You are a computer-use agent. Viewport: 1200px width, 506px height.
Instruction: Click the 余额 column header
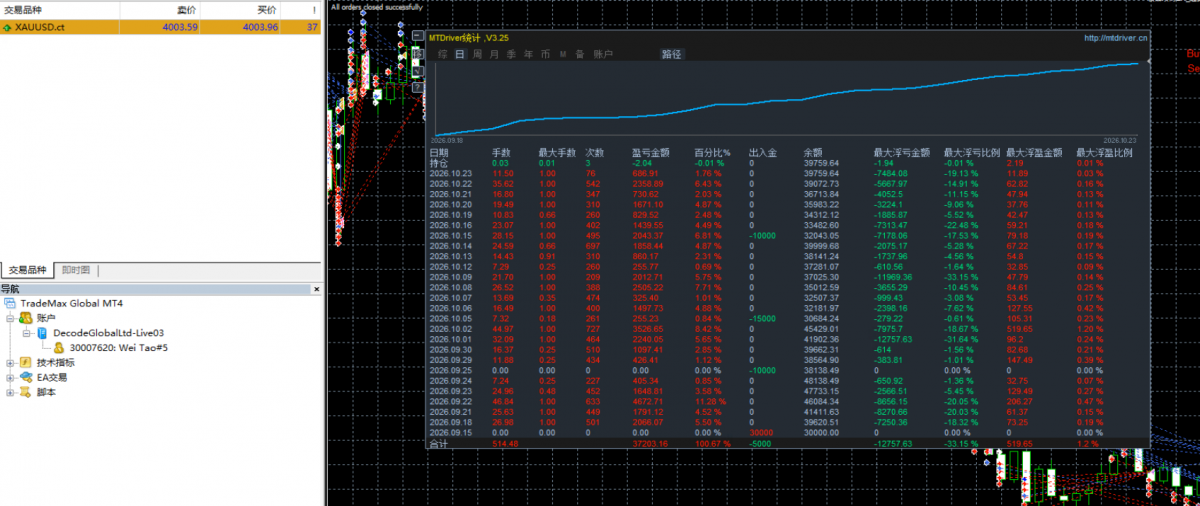[x=813, y=152]
